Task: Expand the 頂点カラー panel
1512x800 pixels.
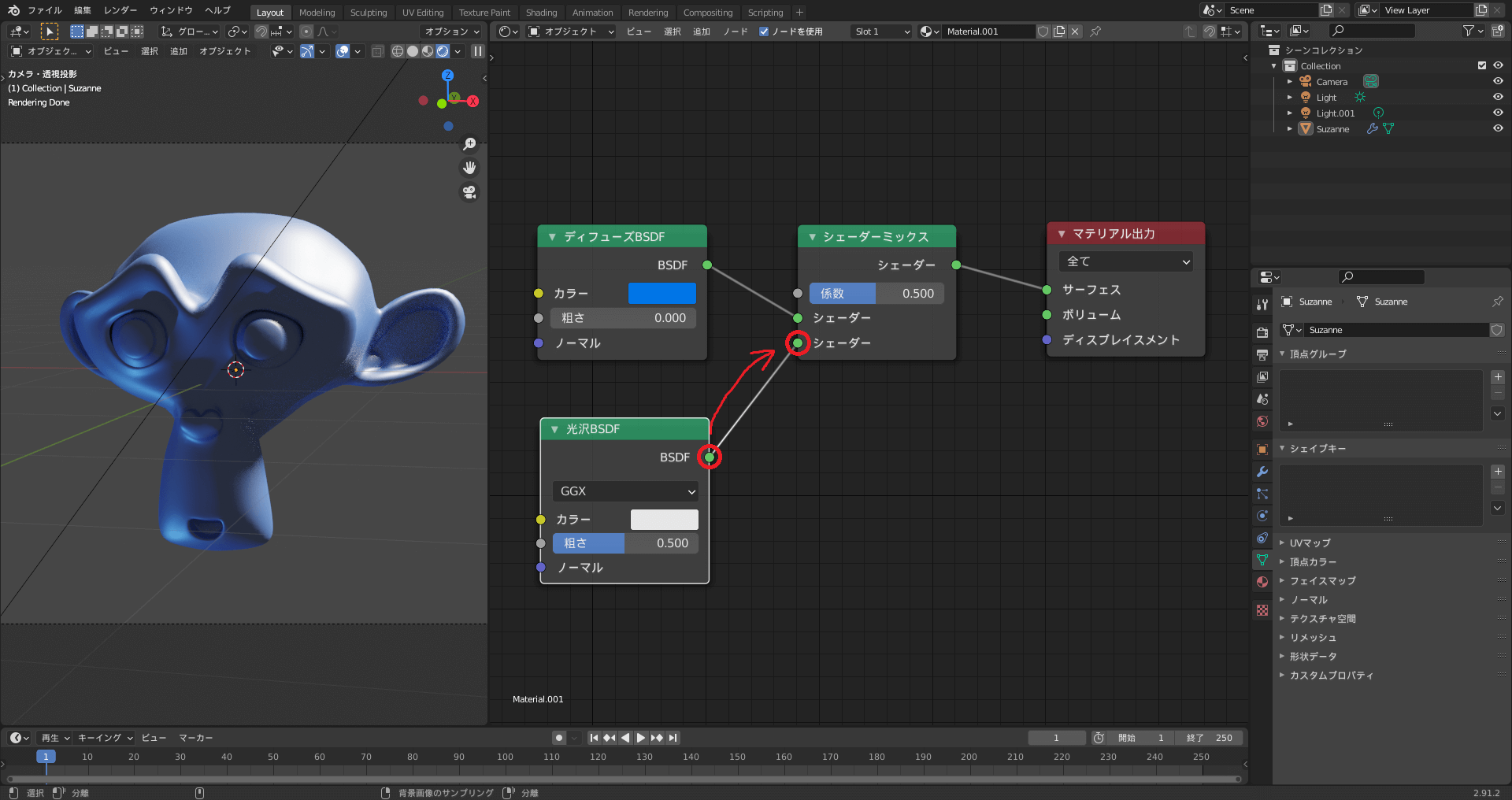Action: 1282,561
